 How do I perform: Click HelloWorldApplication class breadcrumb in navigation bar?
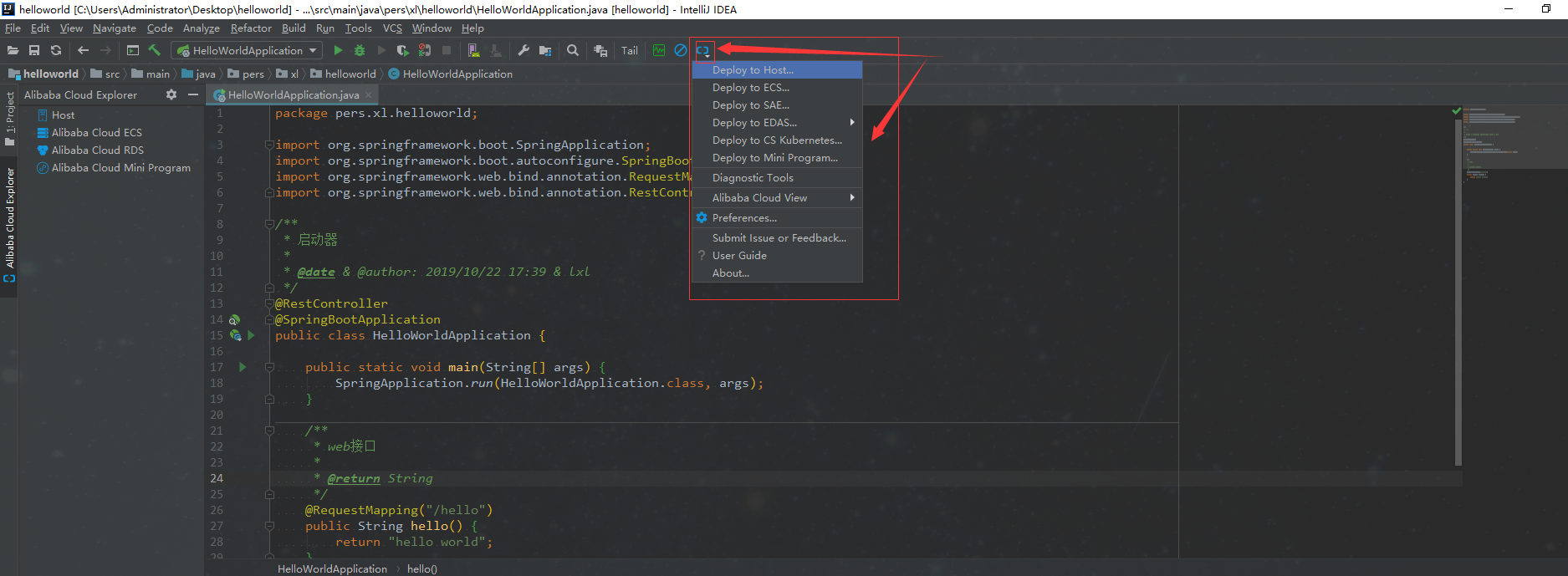click(x=450, y=74)
